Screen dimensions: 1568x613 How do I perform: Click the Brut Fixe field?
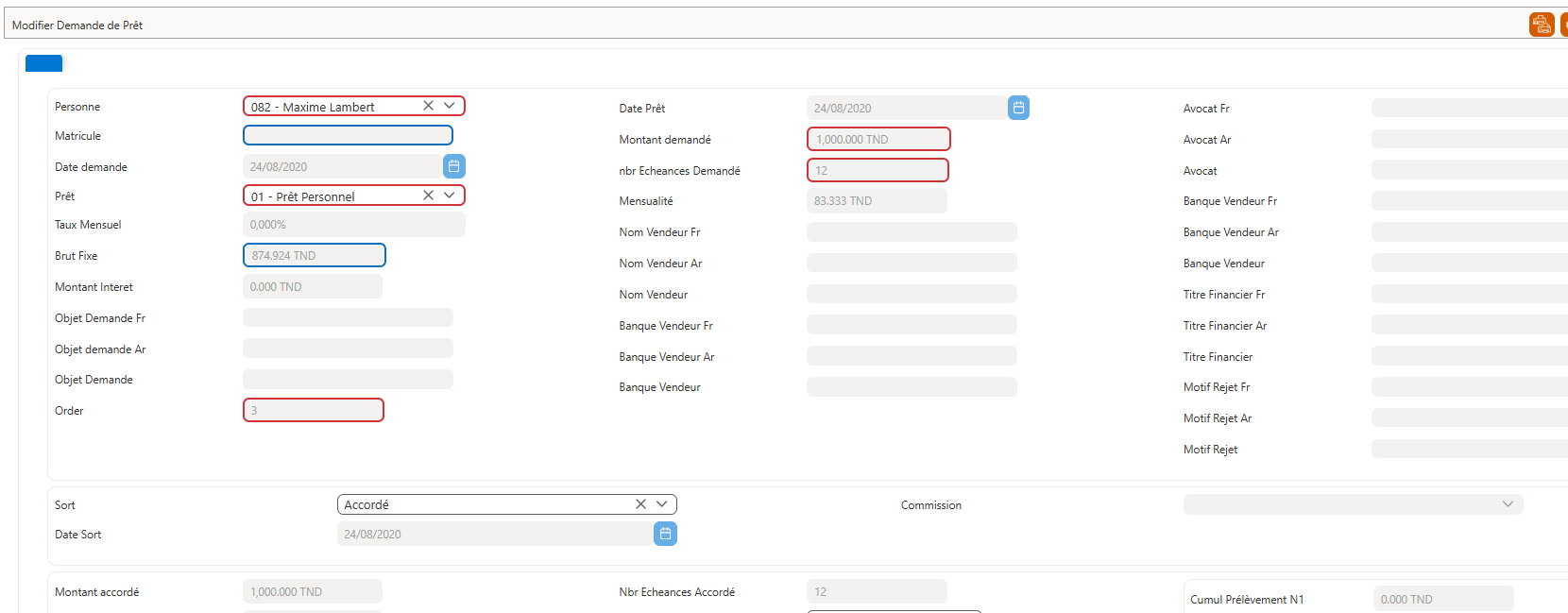click(x=314, y=255)
